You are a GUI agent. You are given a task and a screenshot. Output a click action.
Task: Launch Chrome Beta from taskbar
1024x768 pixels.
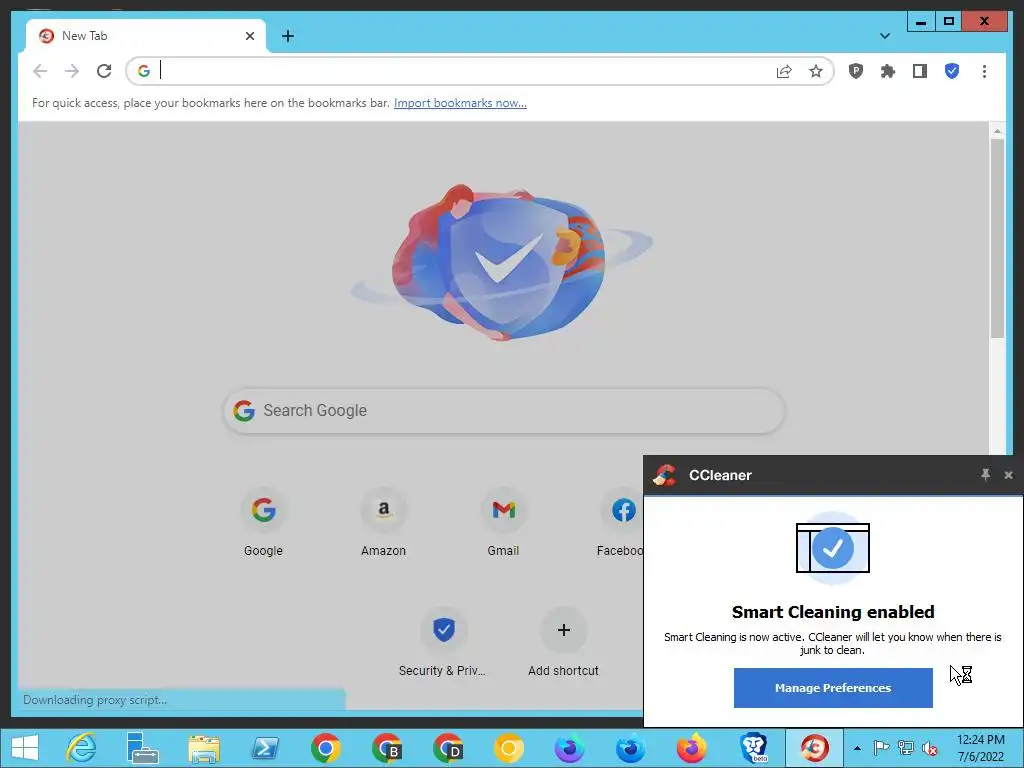(x=387, y=748)
